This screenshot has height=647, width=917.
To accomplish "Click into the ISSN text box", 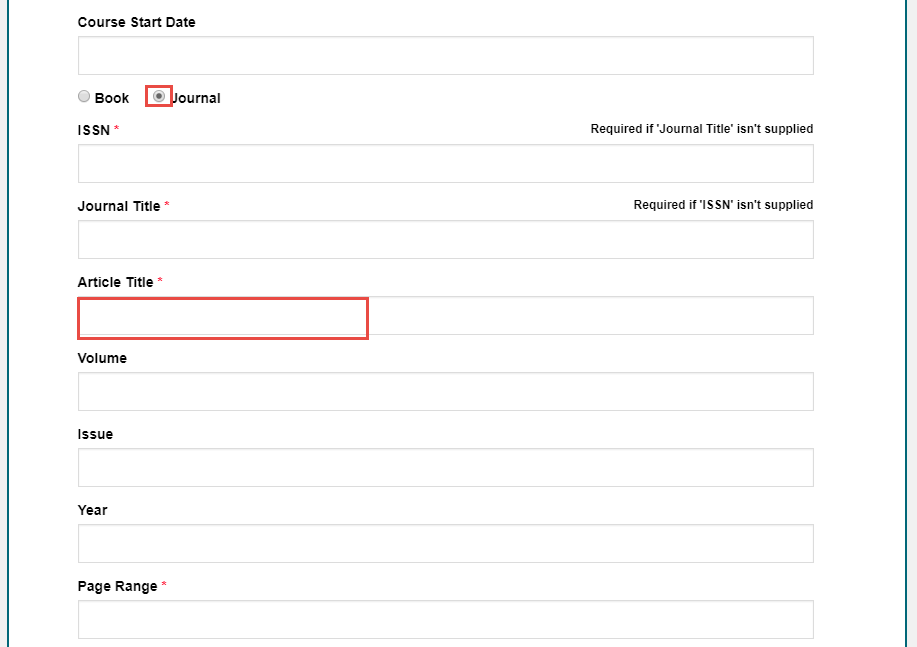I will [445, 164].
